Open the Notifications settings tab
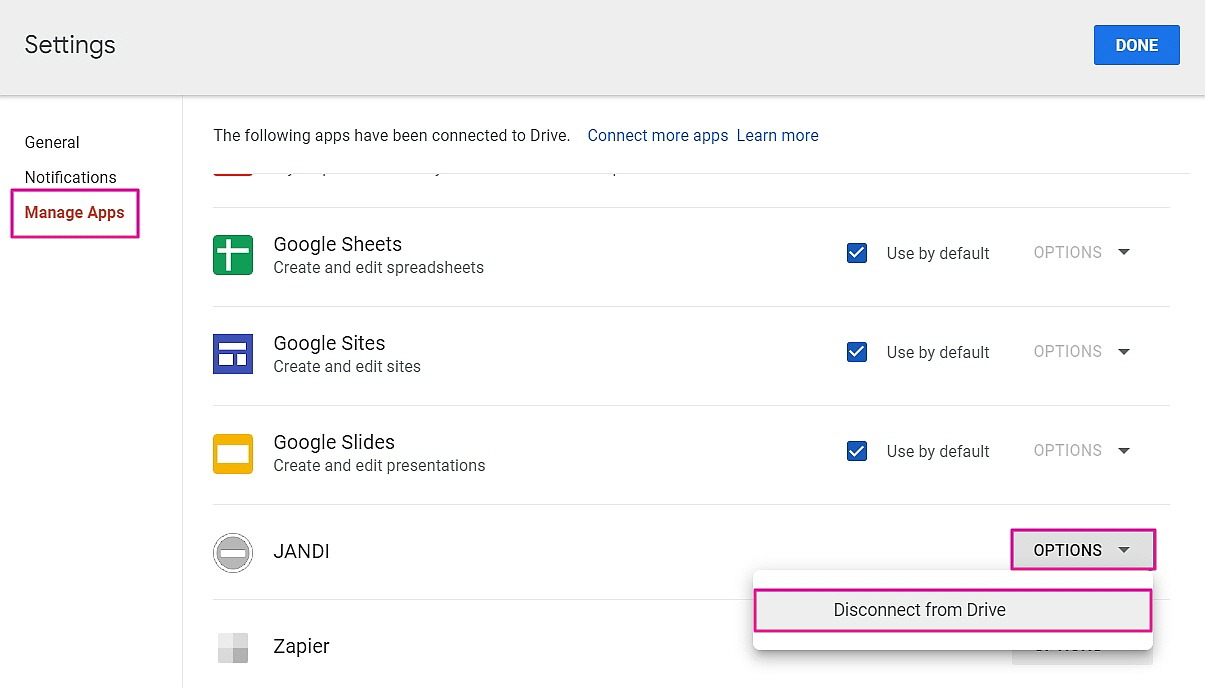 70,178
